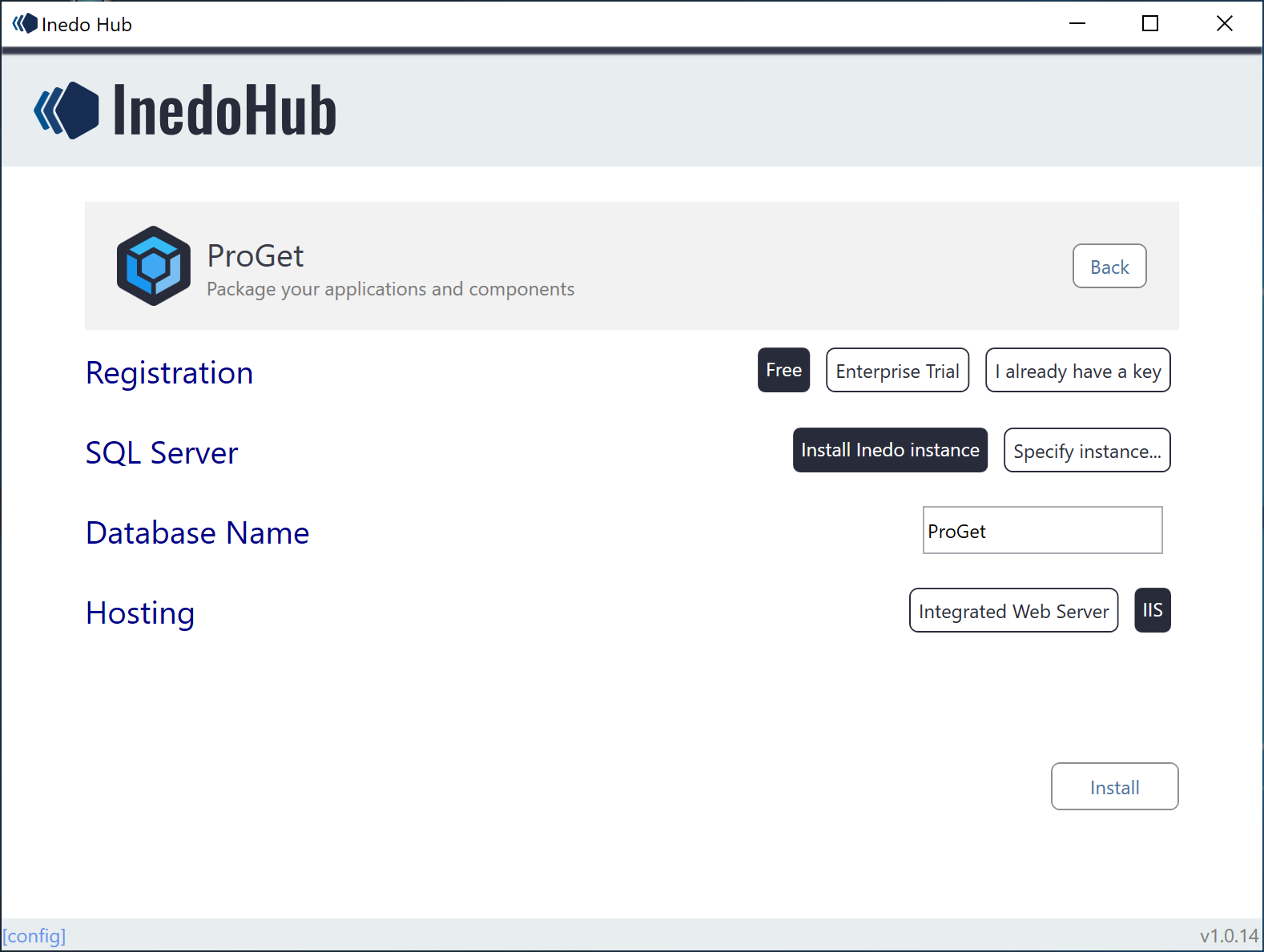1264x952 pixels.
Task: Click the SQL Server heading
Action: click(162, 453)
